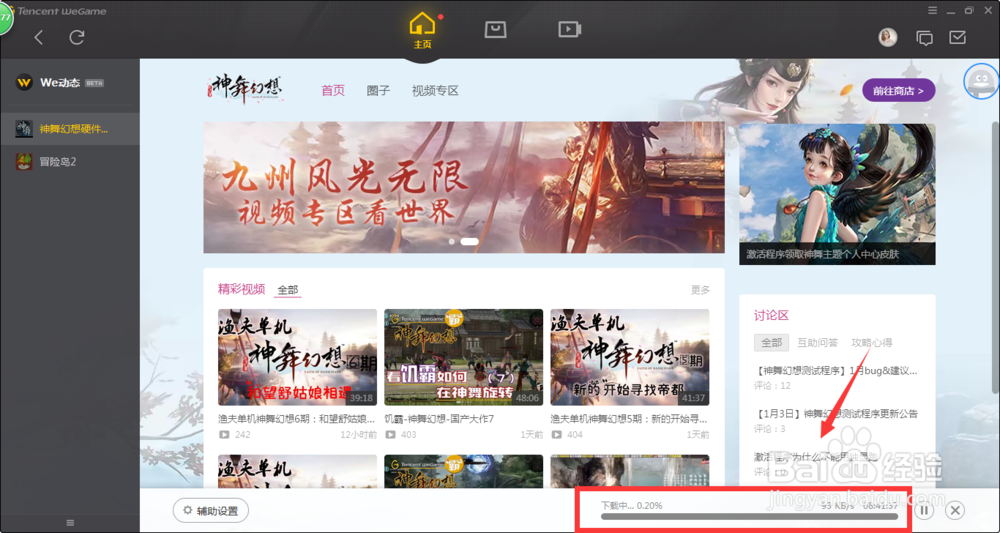Viewport: 1000px width, 533px height.
Task: Open the 主页 home icon
Action: click(x=422, y=30)
